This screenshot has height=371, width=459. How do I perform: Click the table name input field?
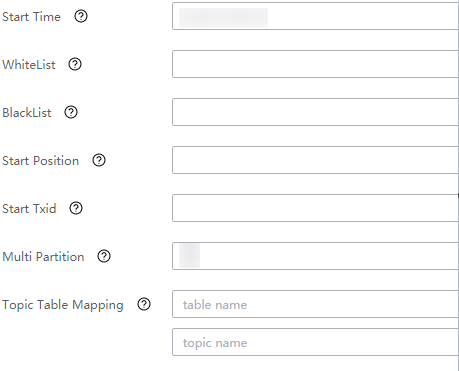coord(315,304)
